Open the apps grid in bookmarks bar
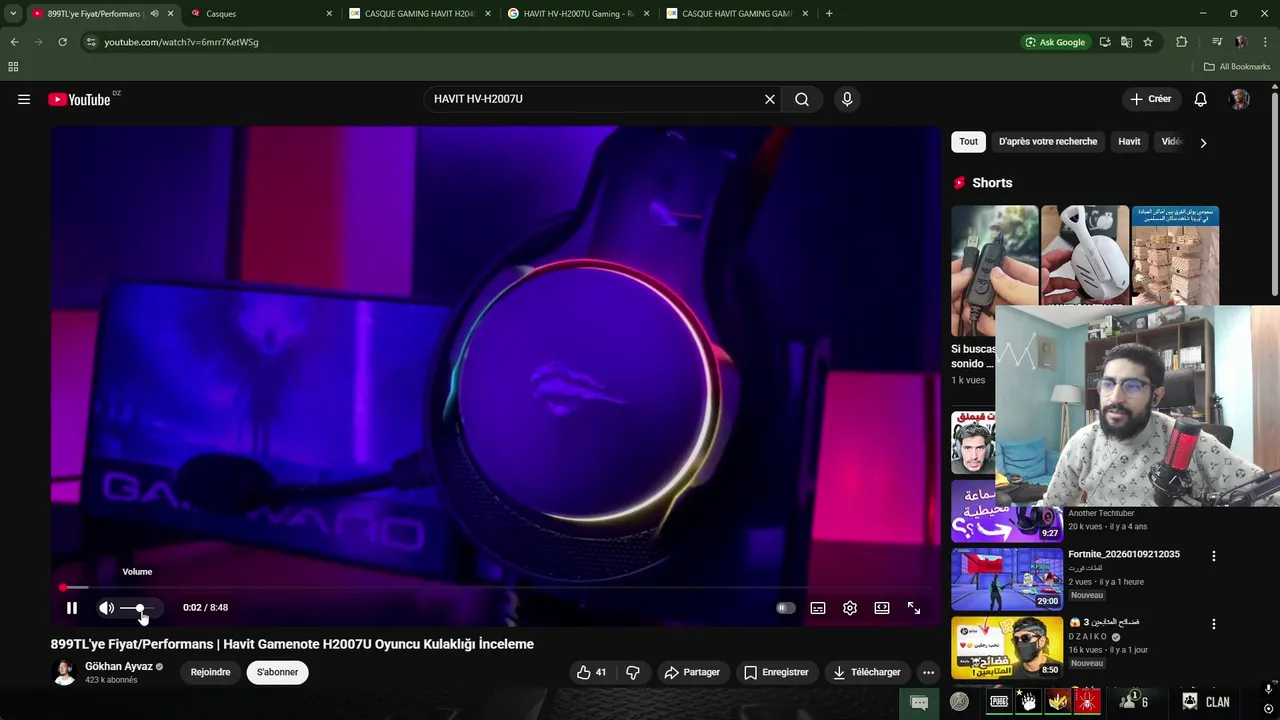Viewport: 1280px width, 720px height. click(13, 67)
